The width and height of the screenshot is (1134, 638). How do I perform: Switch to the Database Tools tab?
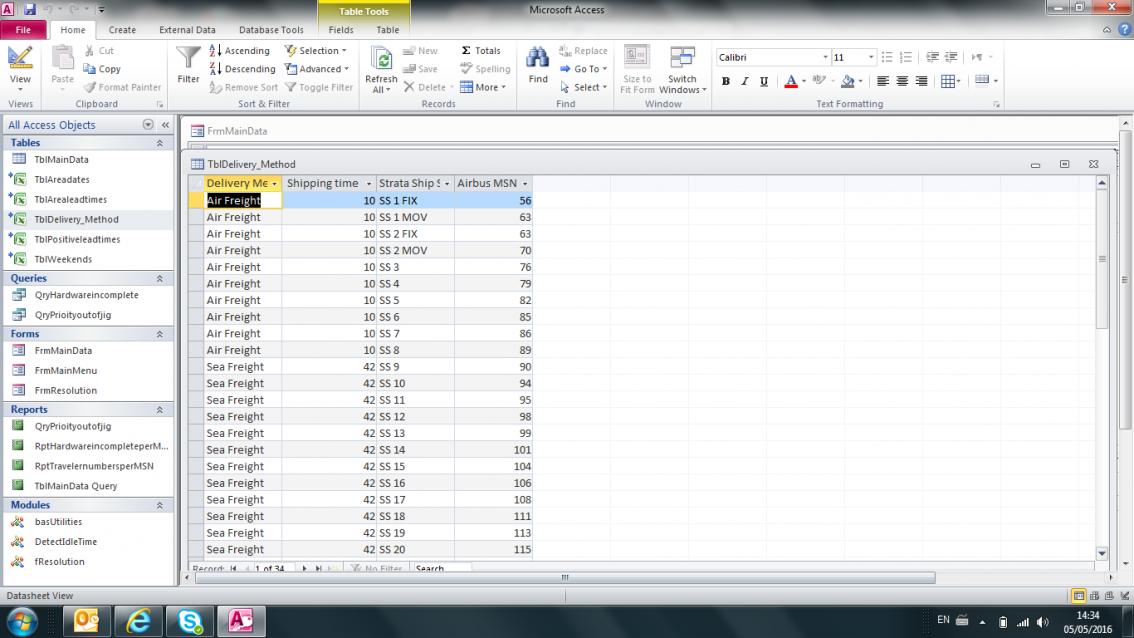click(271, 30)
